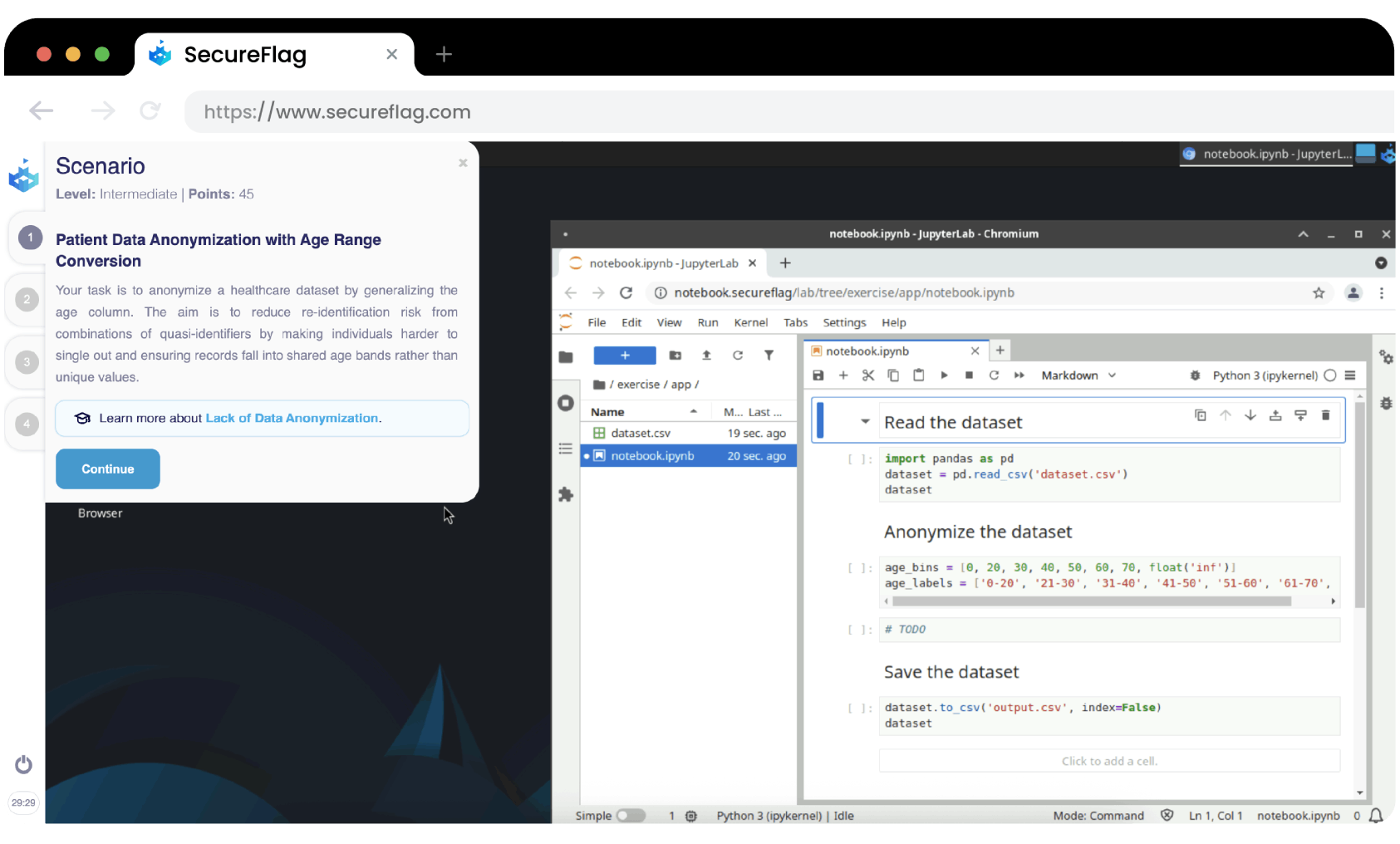Open a new notebook tab with plus
1400x844 pixels.
coord(1000,351)
